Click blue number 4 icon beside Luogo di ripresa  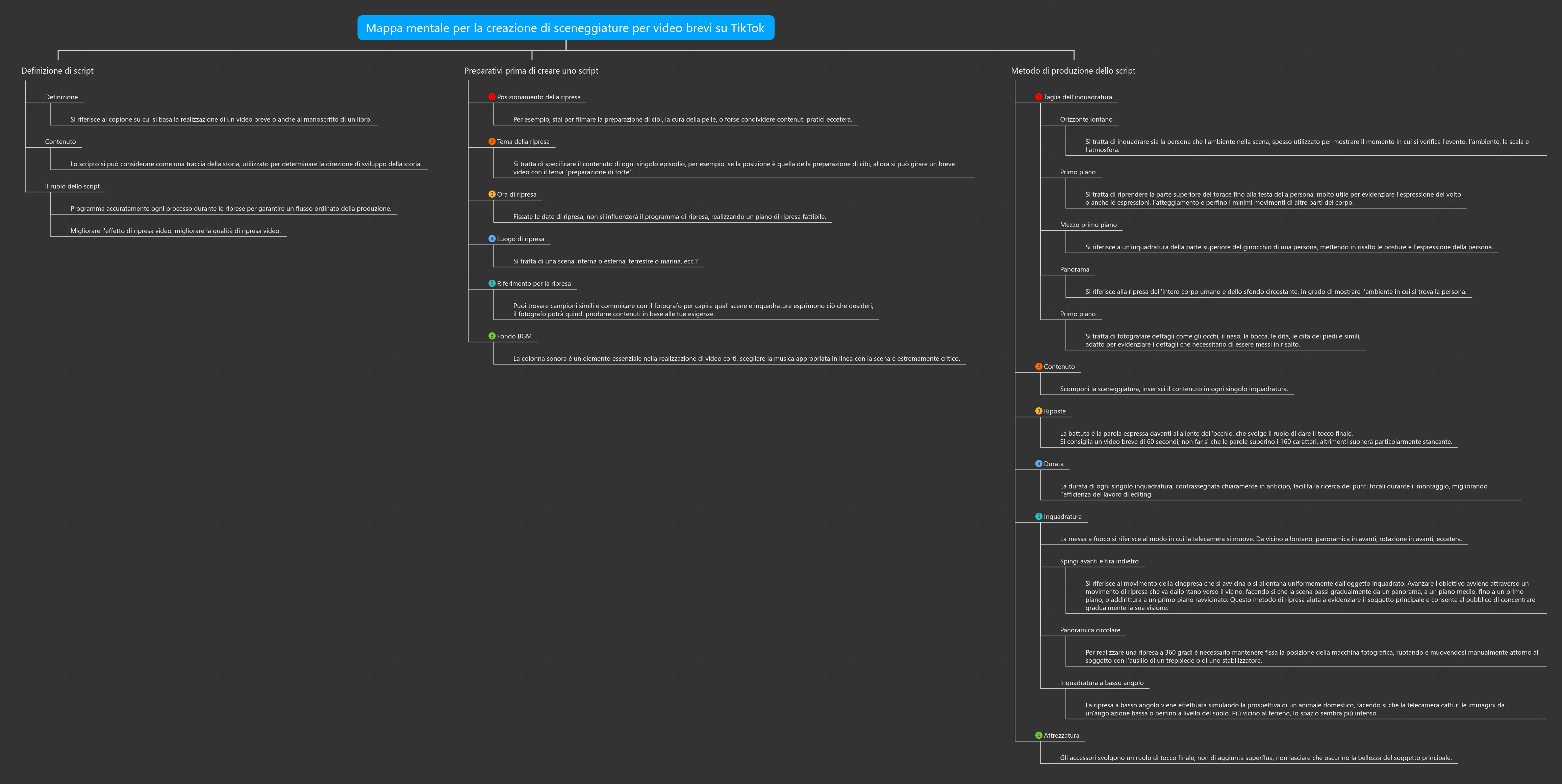(492, 239)
